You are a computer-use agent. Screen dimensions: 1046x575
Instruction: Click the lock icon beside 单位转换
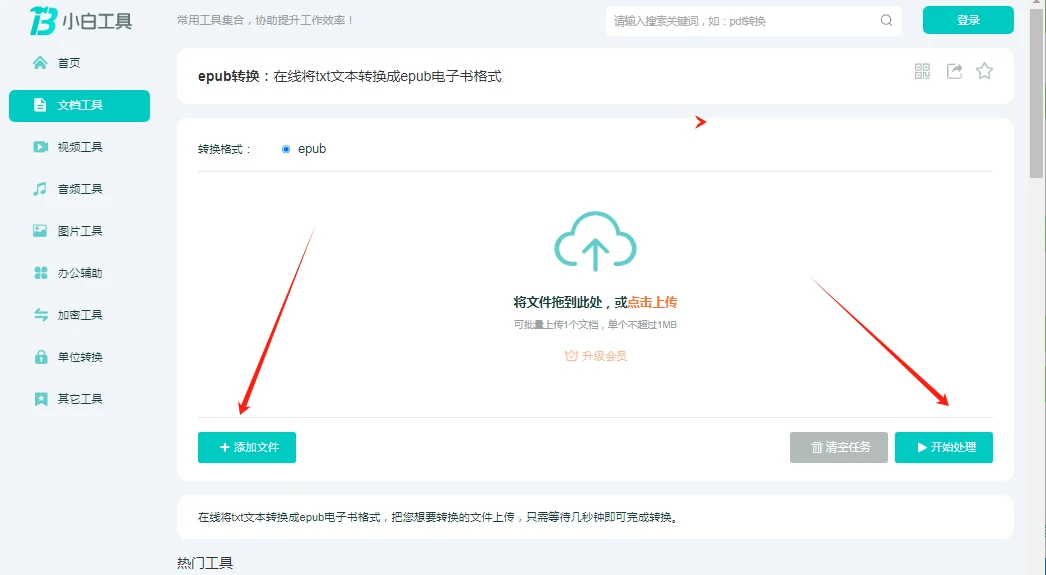point(41,357)
